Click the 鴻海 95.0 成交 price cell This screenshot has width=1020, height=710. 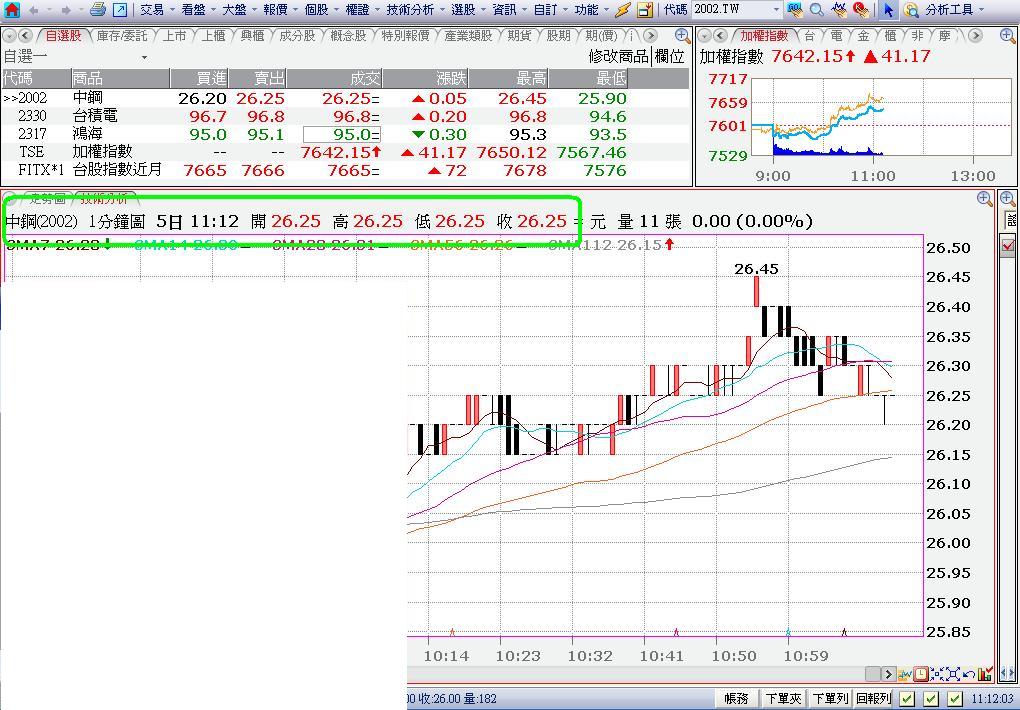pyautogui.click(x=342, y=135)
